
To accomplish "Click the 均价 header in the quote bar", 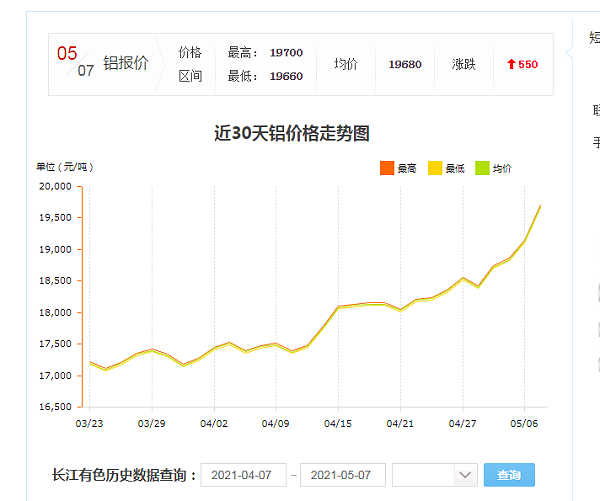I will coord(346,64).
